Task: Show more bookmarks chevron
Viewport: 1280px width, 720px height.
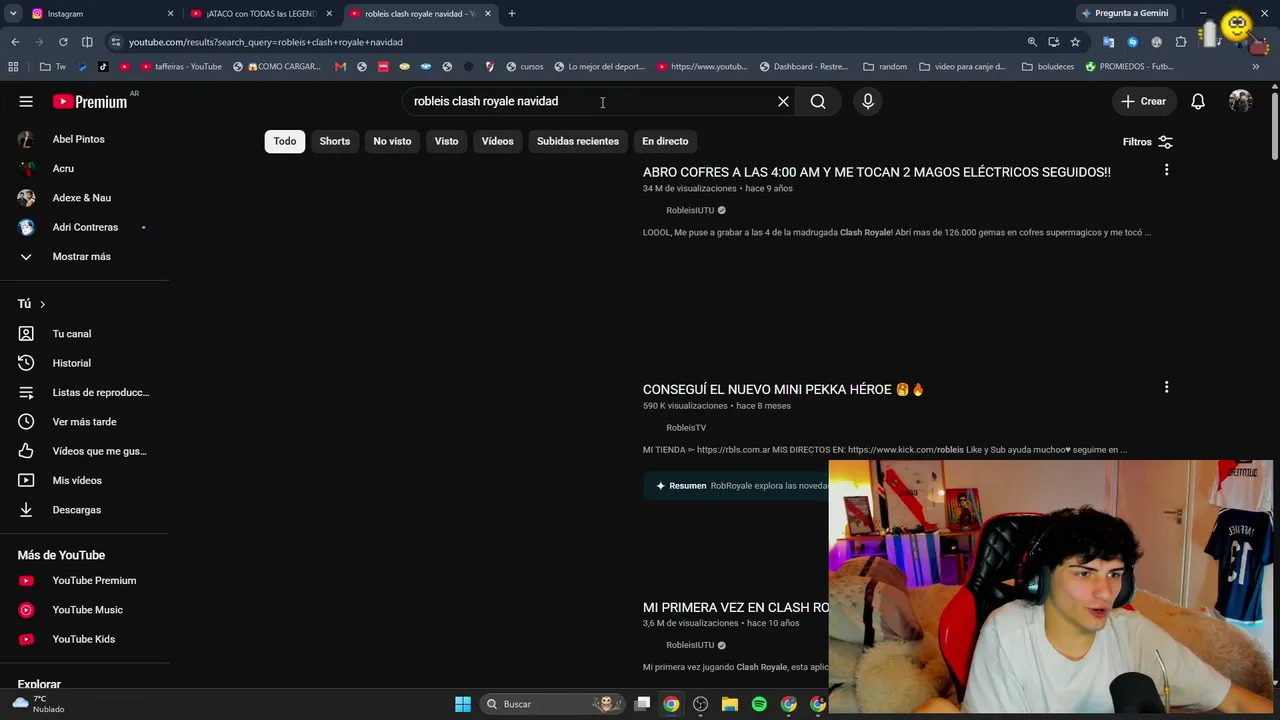Action: (x=1256, y=67)
